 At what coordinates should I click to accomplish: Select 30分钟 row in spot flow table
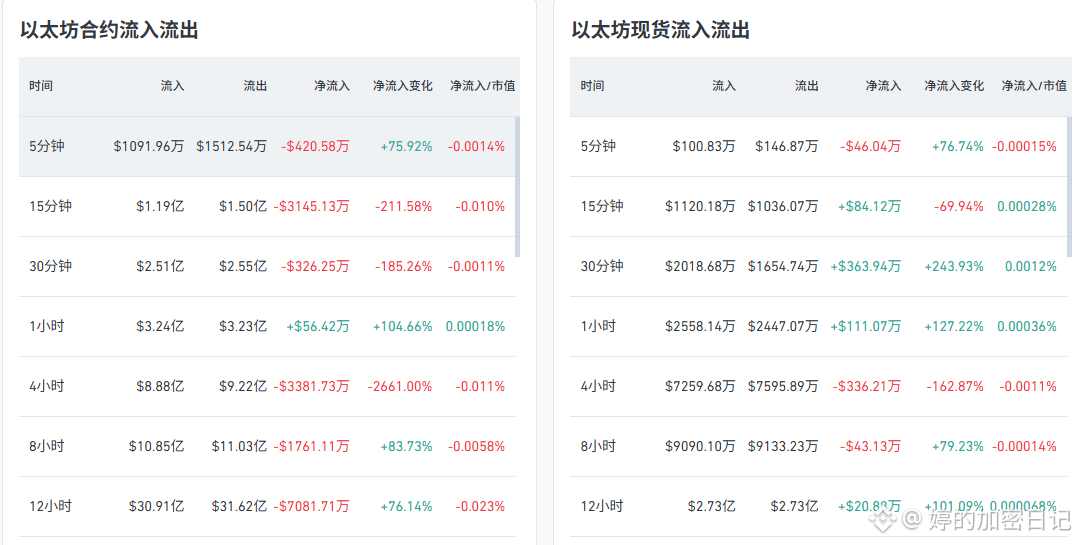pyautogui.click(x=818, y=266)
